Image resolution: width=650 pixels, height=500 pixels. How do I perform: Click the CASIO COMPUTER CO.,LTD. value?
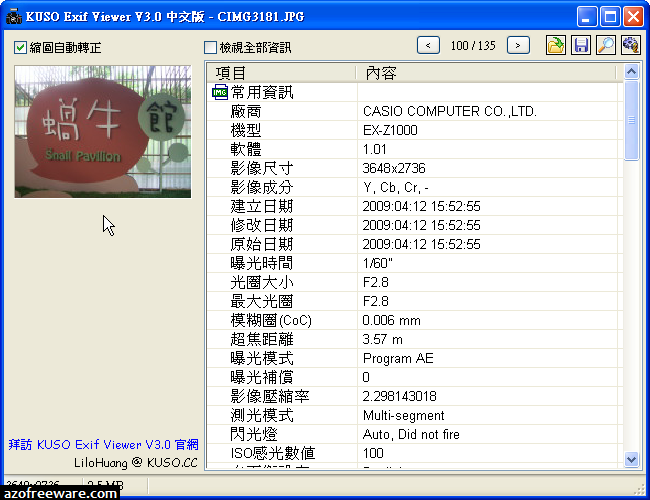(450, 111)
